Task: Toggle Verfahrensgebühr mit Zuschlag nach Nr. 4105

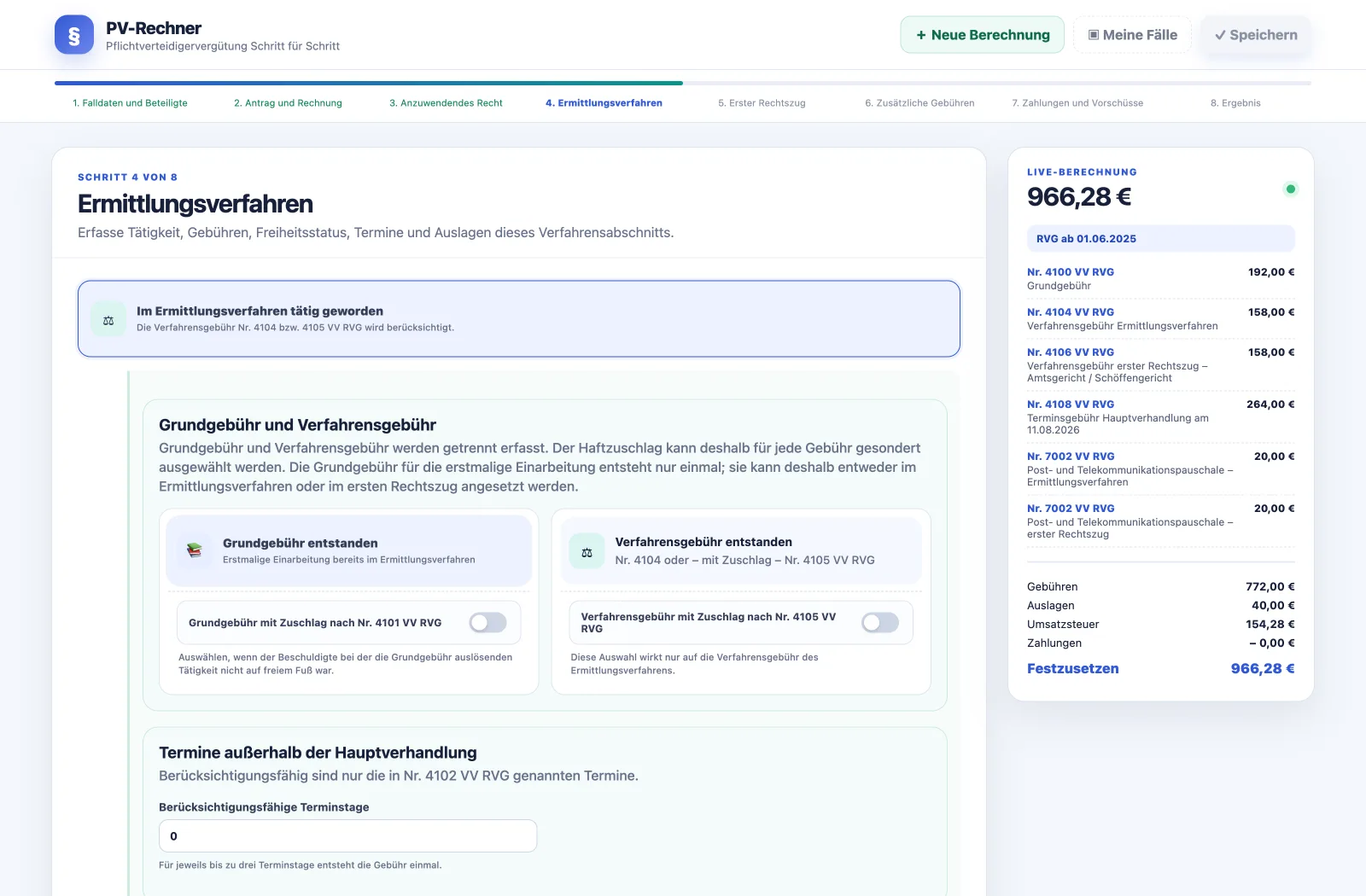Action: pos(880,623)
